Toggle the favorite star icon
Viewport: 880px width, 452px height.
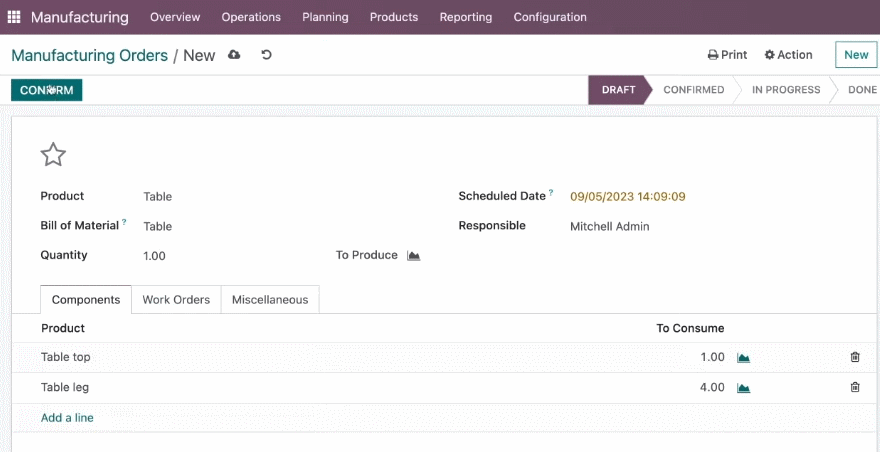point(53,154)
